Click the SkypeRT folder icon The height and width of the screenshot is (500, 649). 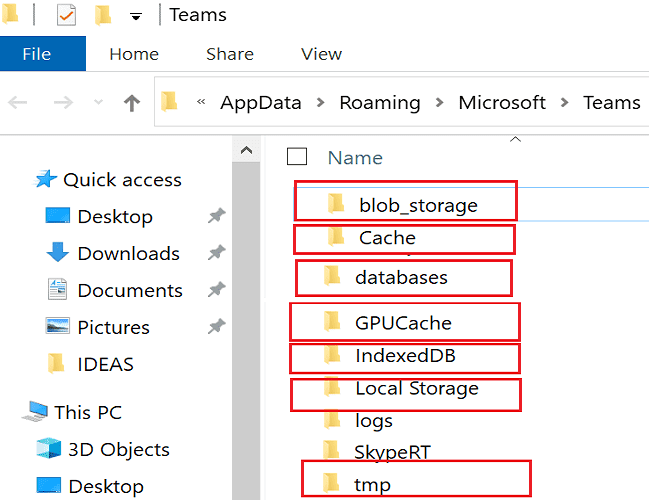(331, 450)
